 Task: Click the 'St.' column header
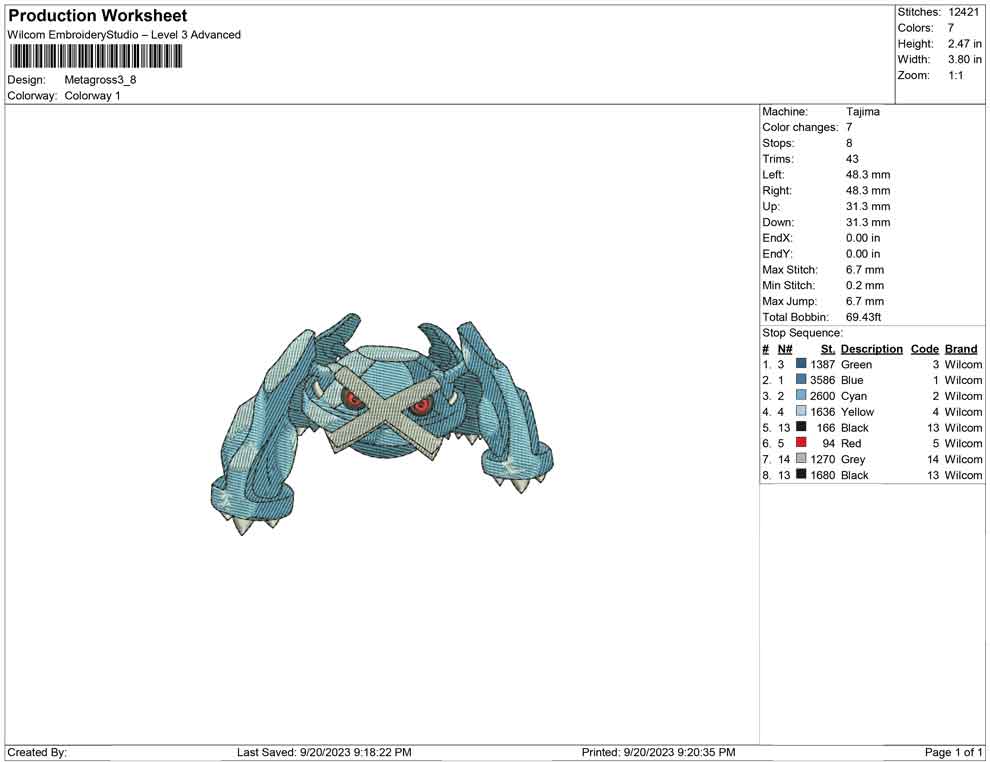pyautogui.click(x=828, y=349)
